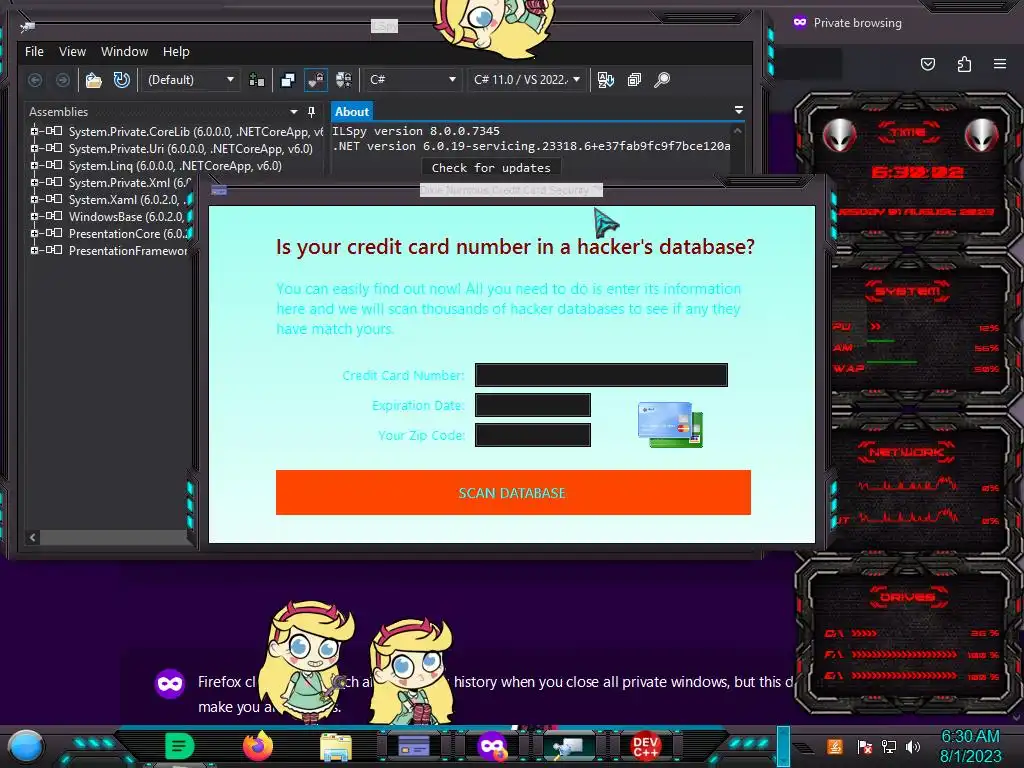Select WindowsBase (6.0.2.0) tree row
The image size is (1024, 768).
click(127, 217)
